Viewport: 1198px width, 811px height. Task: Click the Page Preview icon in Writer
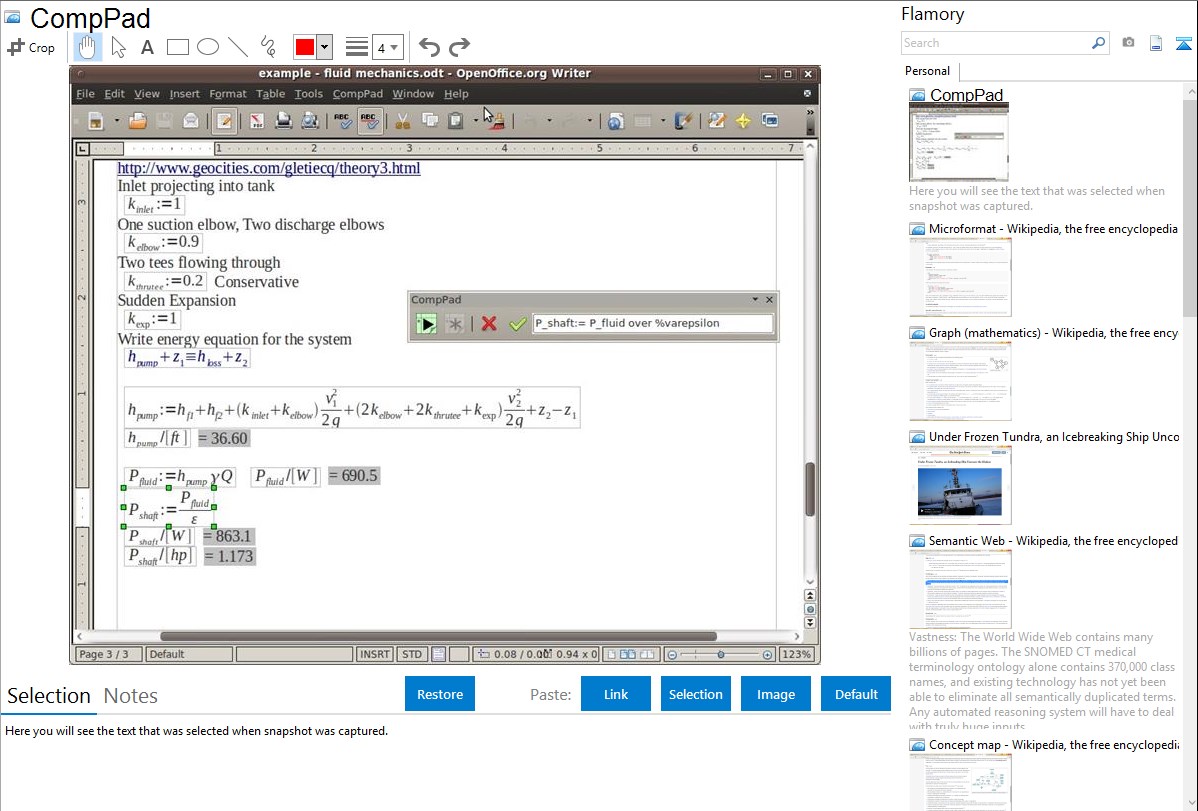(309, 121)
